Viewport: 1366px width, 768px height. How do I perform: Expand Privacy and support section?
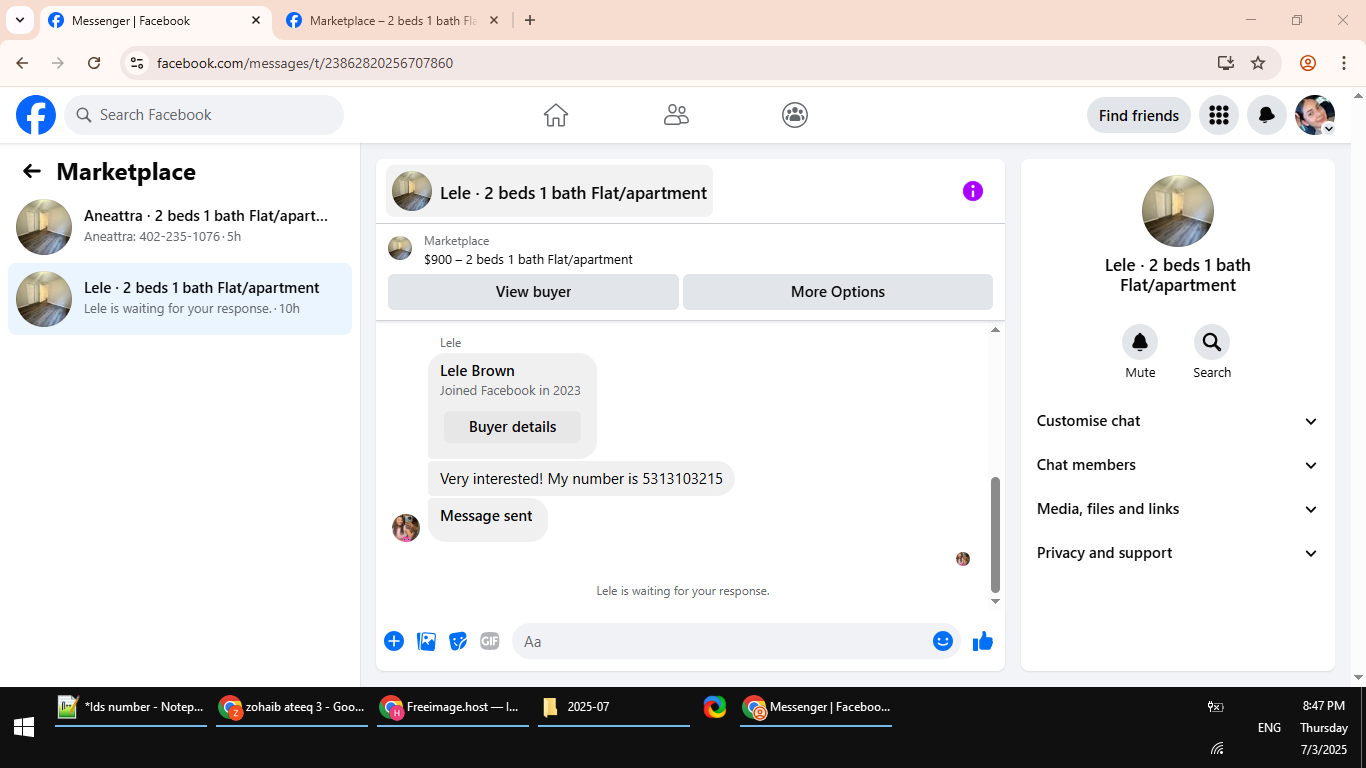1178,553
